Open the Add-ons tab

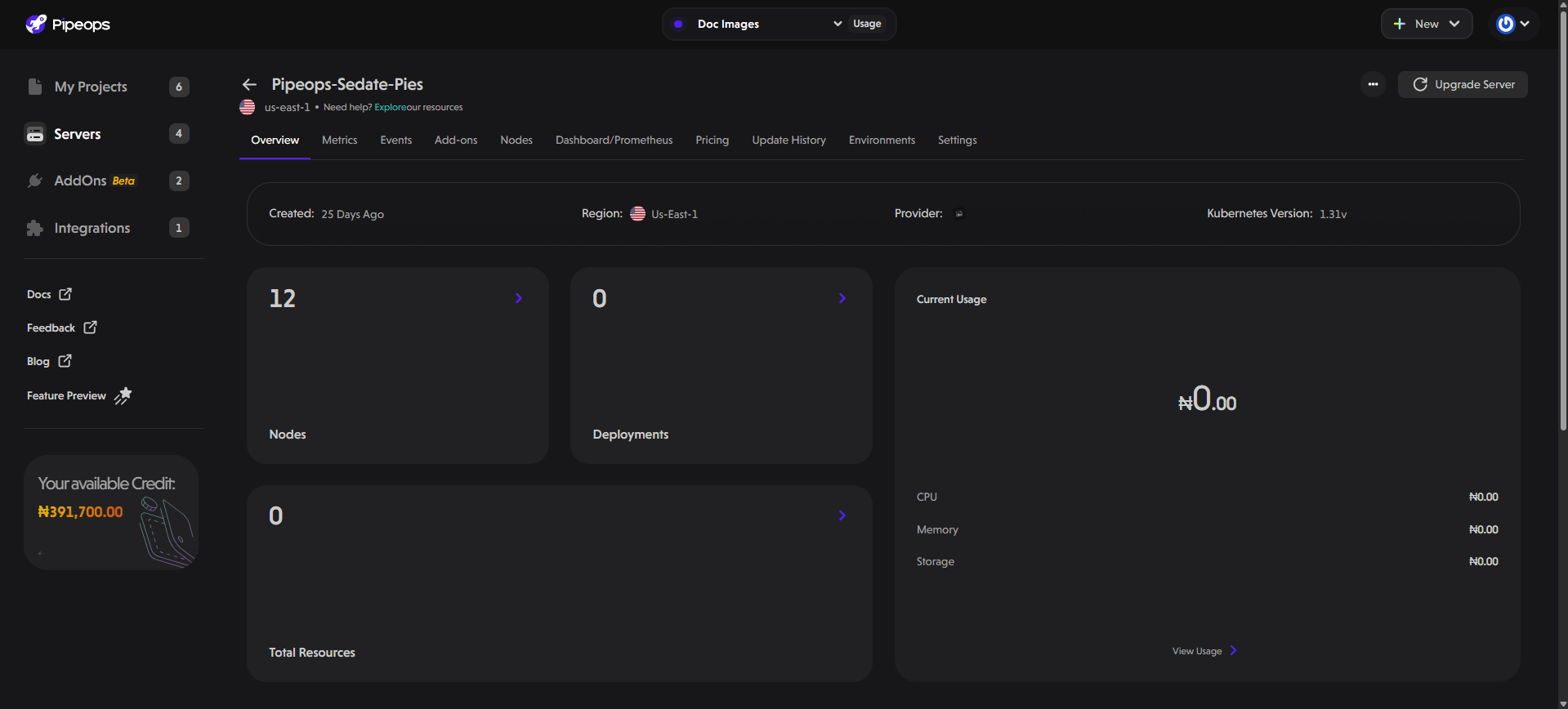(x=456, y=140)
